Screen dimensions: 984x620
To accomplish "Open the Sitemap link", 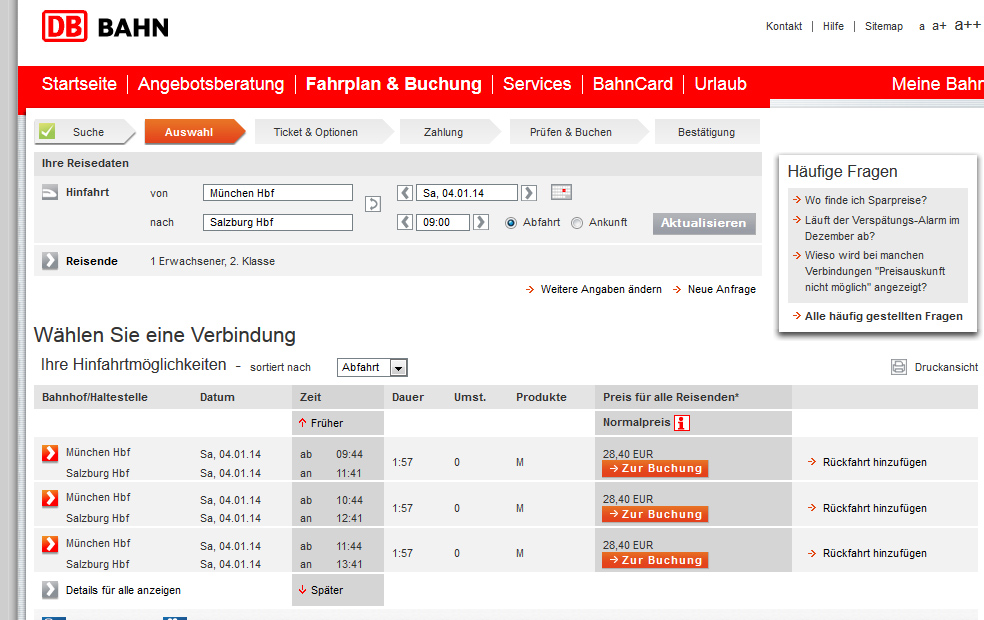I will pos(884,26).
